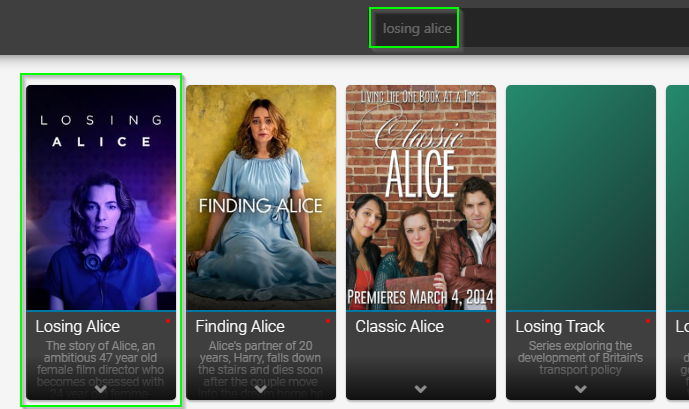Click 'The story of Alice, an ambitious' description
Screen dimensions: 689x409
click(101, 369)
